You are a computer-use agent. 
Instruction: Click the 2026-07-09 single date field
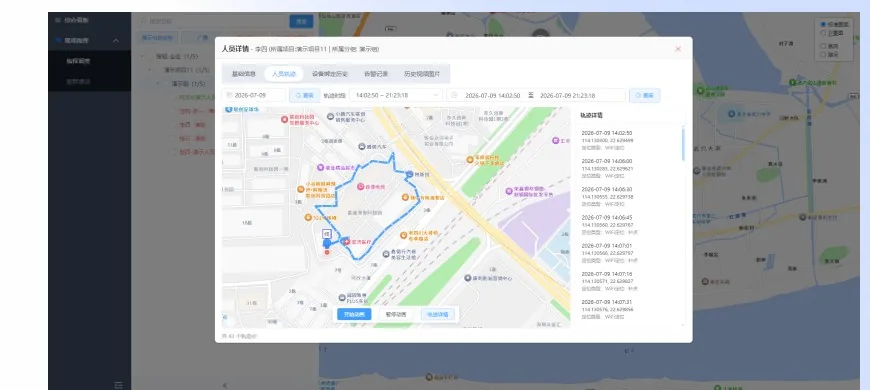tap(254, 95)
